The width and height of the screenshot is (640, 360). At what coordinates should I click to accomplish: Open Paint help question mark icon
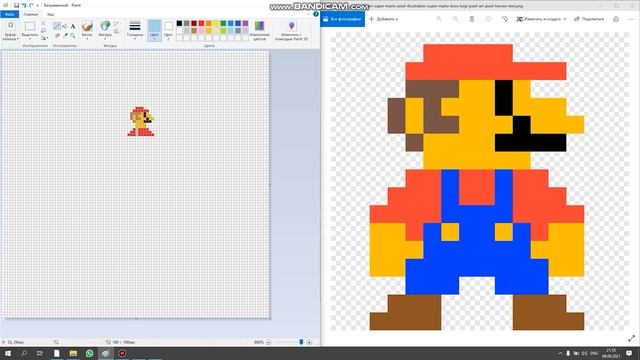click(316, 14)
